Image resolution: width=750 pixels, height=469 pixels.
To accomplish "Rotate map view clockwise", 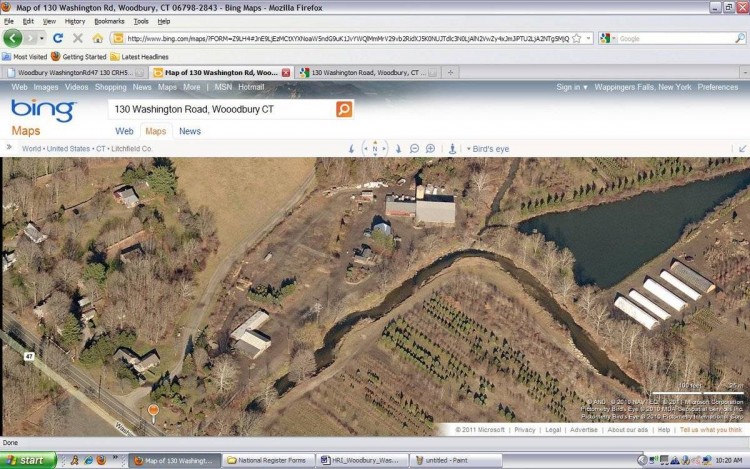I will pos(398,149).
